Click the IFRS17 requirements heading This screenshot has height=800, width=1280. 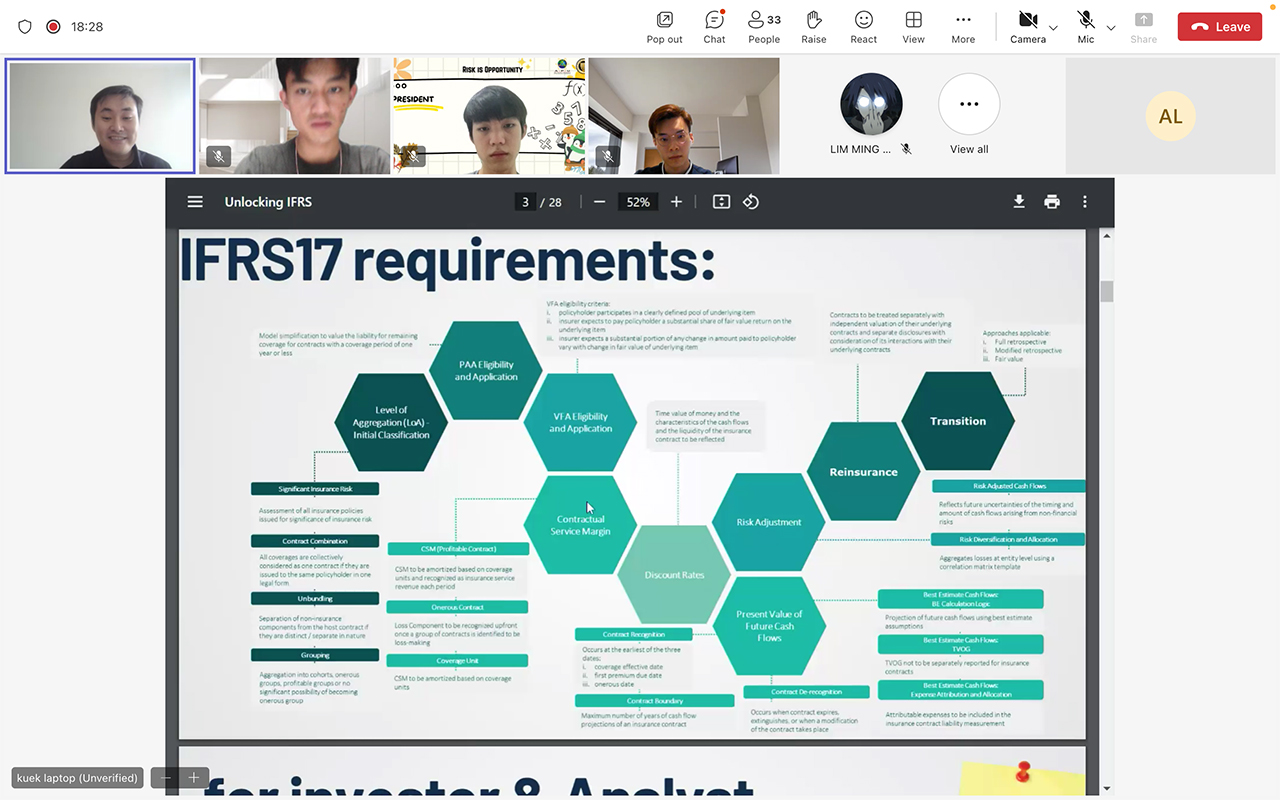[447, 260]
